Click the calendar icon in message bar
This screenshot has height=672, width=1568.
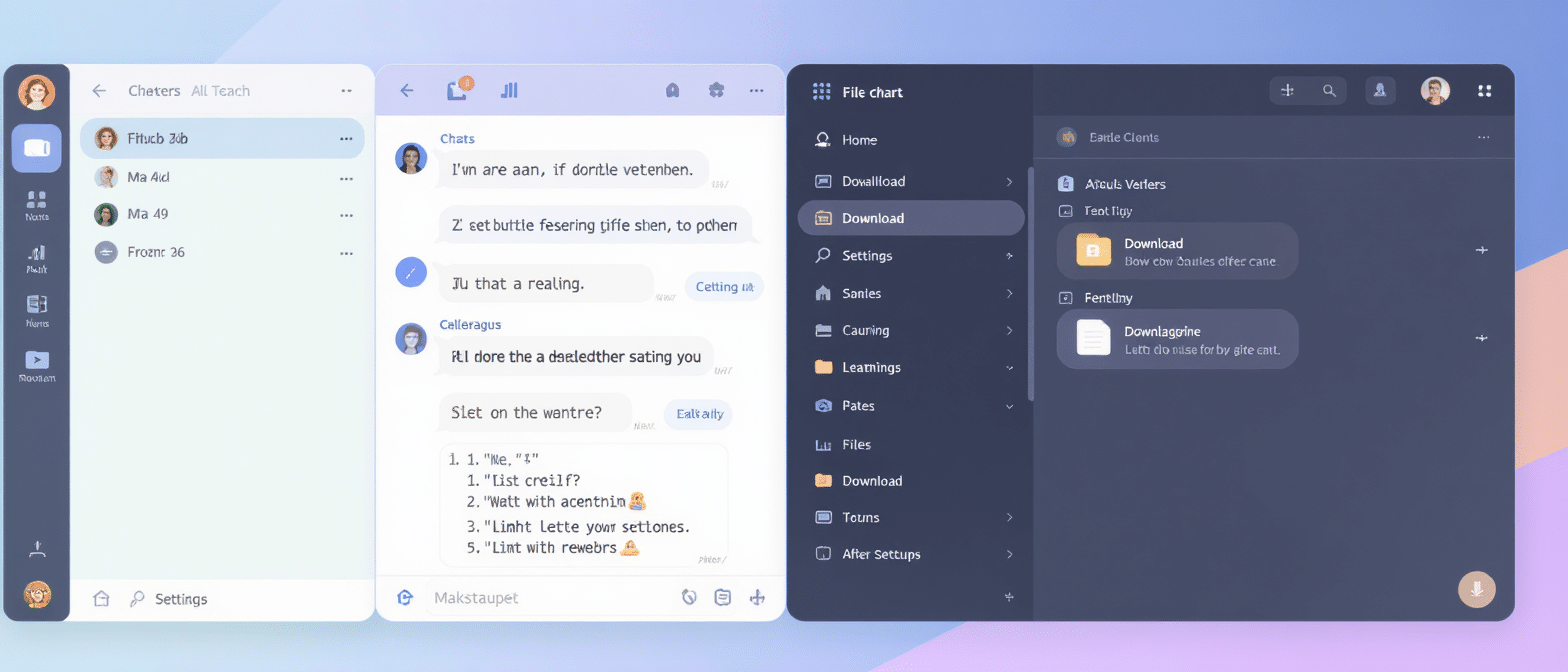click(x=723, y=597)
